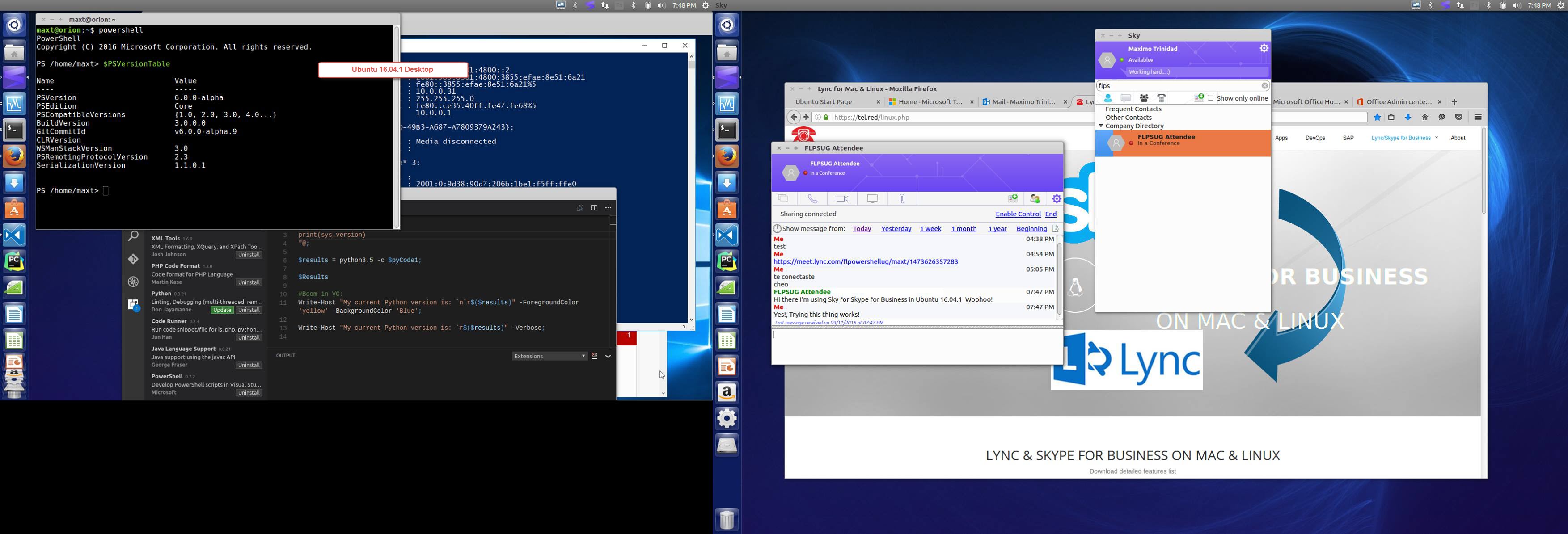
Task: Open the About site menu item
Action: 1458,138
